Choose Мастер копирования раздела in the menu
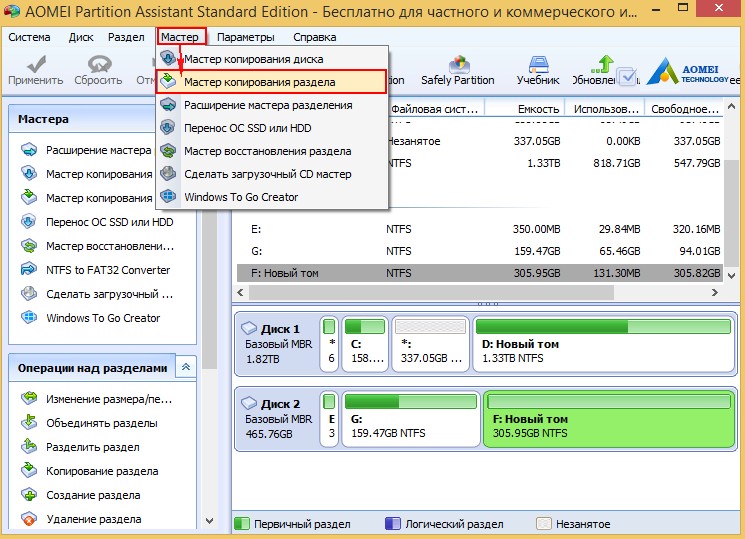The image size is (745, 539). click(271, 82)
